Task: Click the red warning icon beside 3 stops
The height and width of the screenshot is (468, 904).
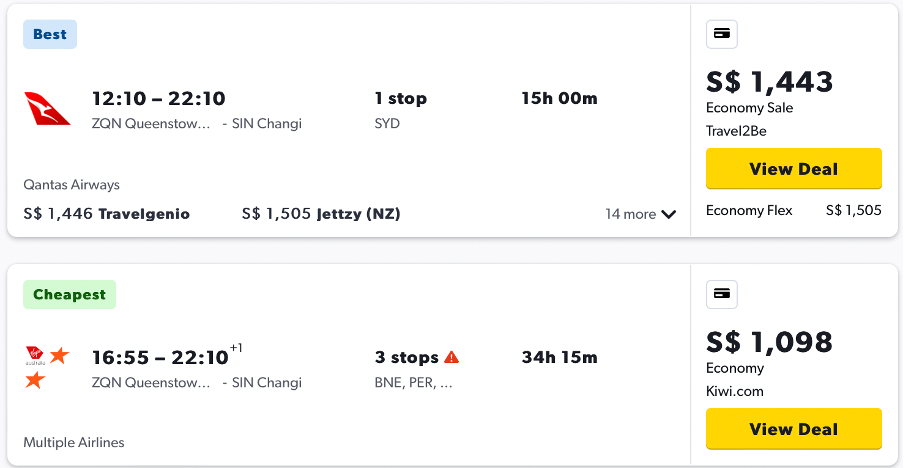Action: (x=452, y=357)
